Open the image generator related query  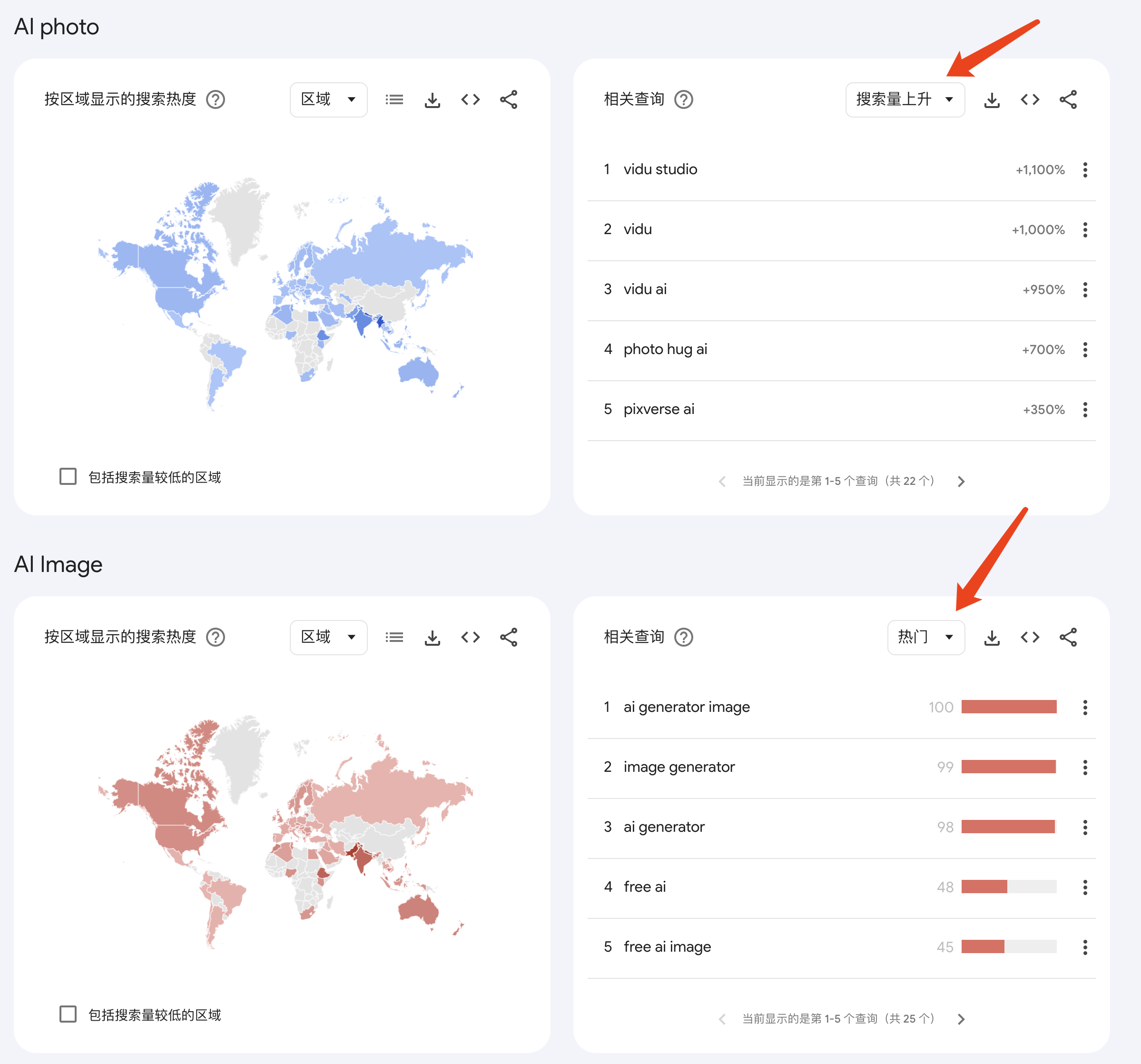(x=679, y=767)
